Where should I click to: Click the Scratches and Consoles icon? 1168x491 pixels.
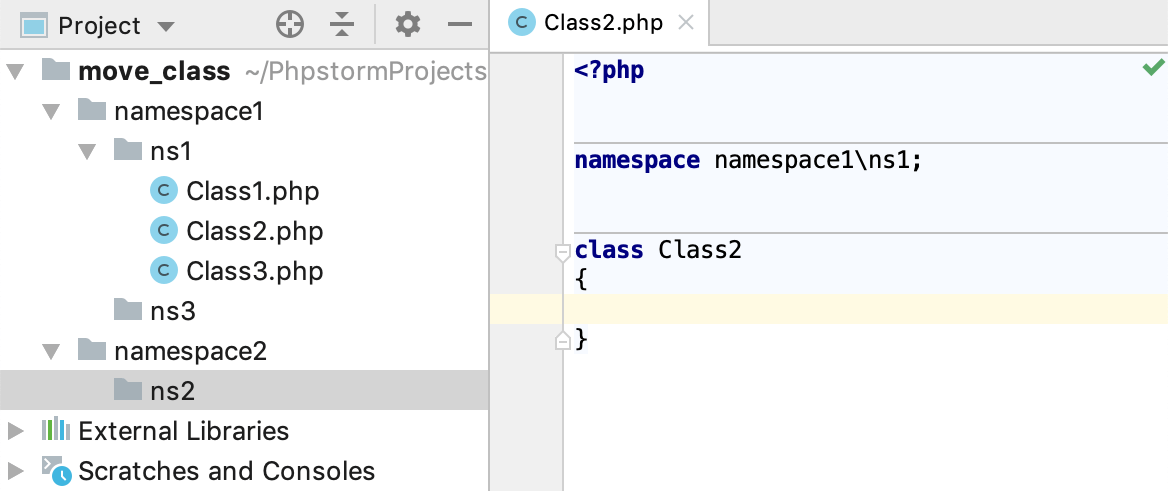(55, 470)
